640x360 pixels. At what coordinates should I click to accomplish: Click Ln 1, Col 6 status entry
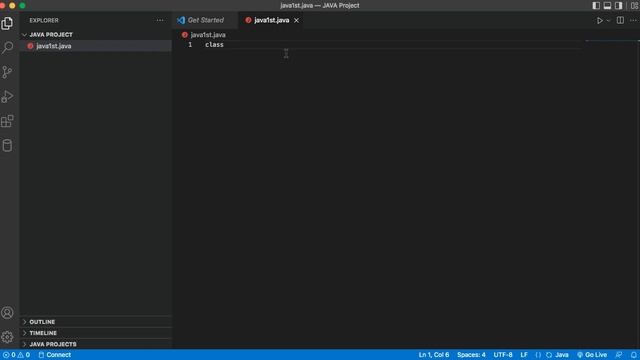(433, 355)
